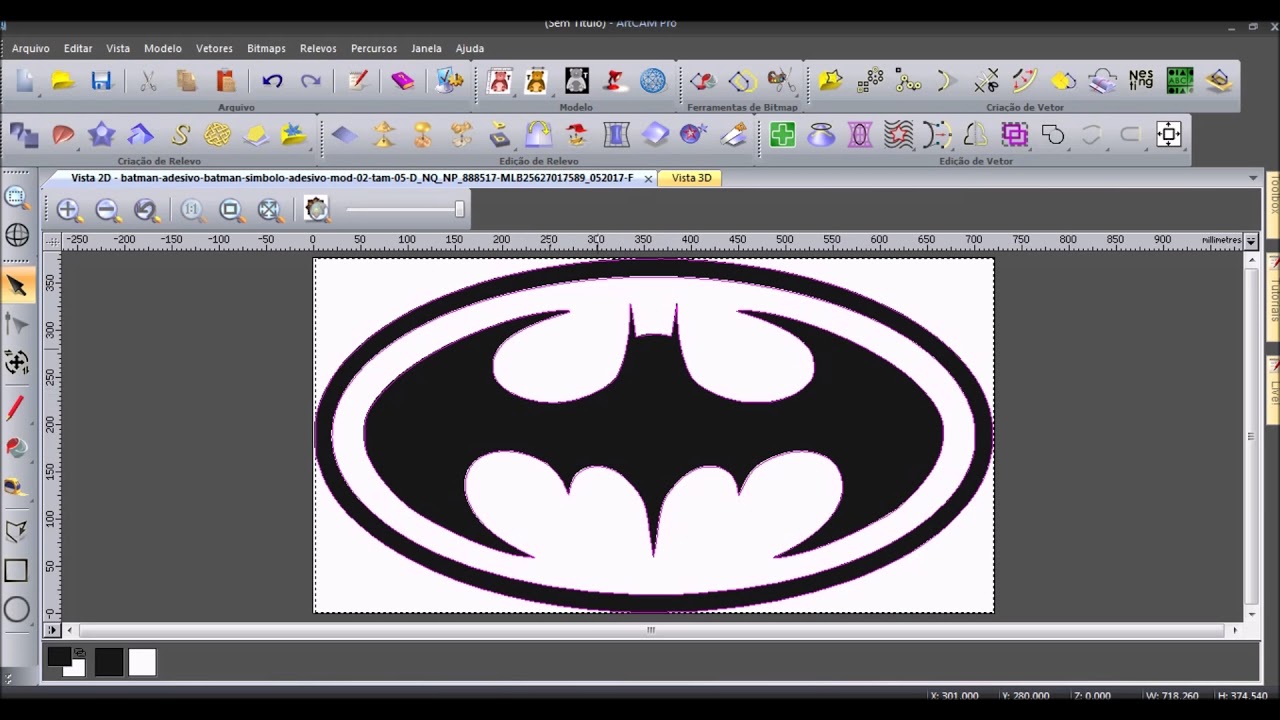Toggle the relief preview icon beside contrast slider

click(317, 209)
